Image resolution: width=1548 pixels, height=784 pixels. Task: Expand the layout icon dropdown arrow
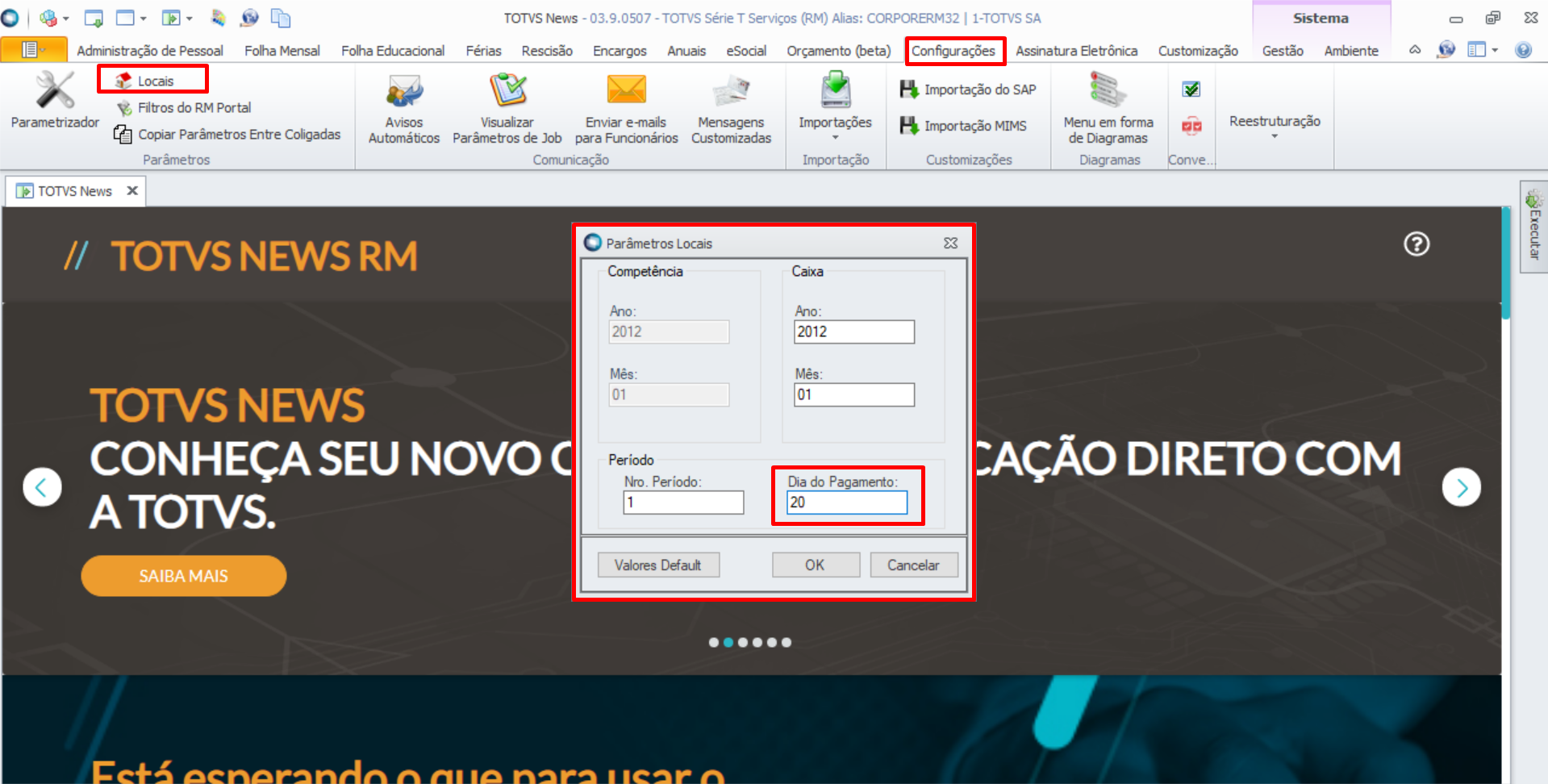[x=1495, y=50]
